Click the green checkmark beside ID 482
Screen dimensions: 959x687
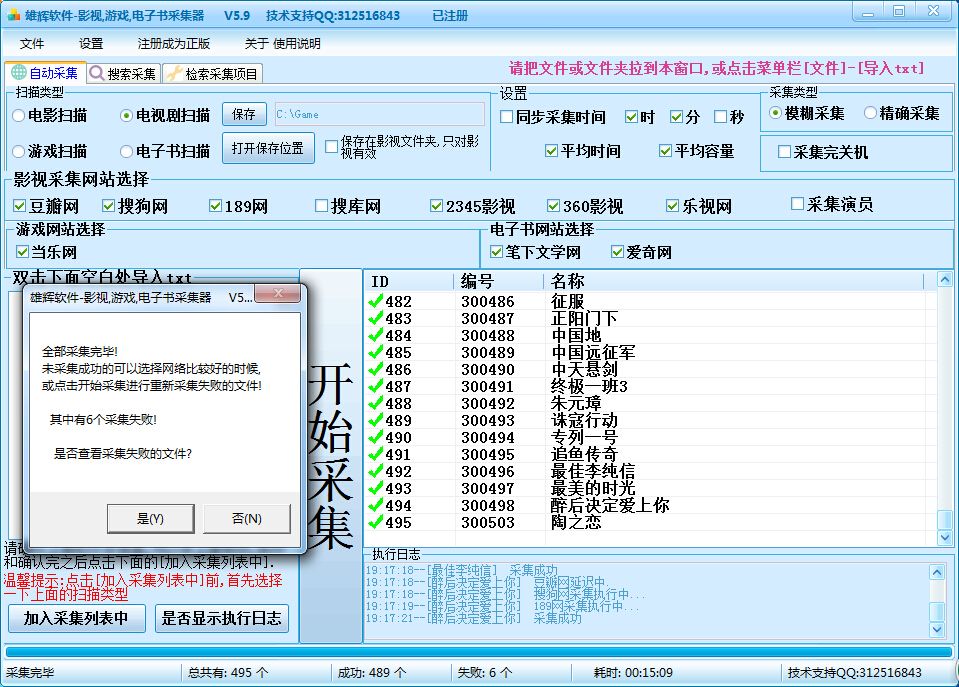pos(376,301)
